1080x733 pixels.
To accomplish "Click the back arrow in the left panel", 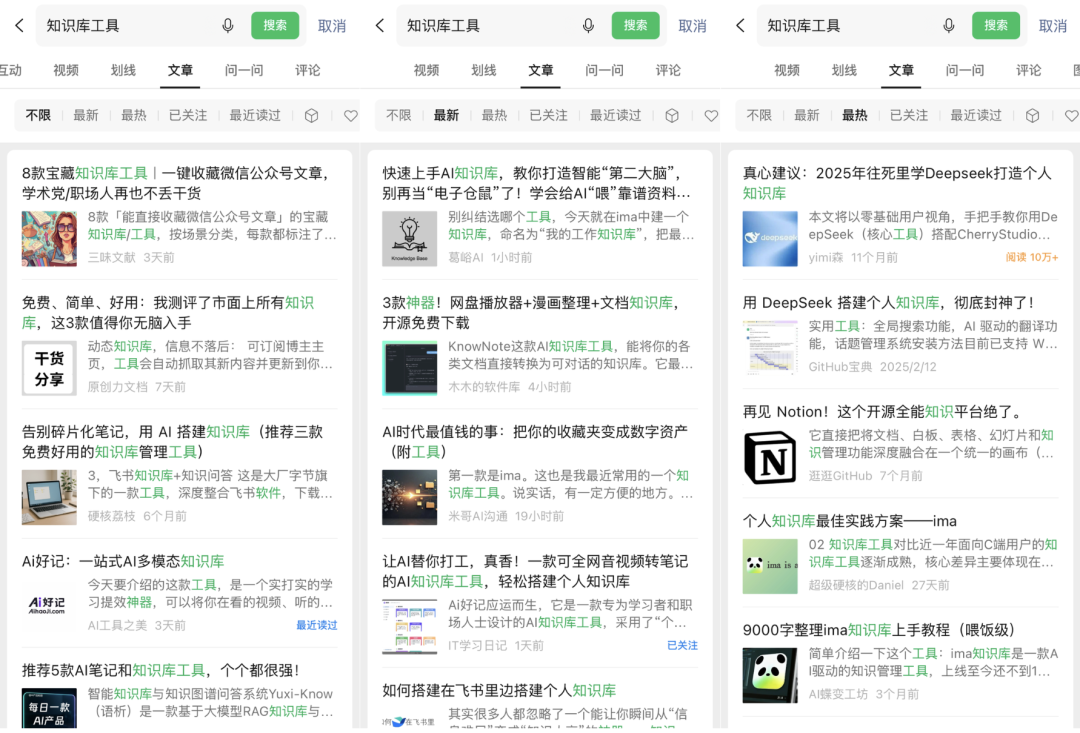I will pos(19,26).
